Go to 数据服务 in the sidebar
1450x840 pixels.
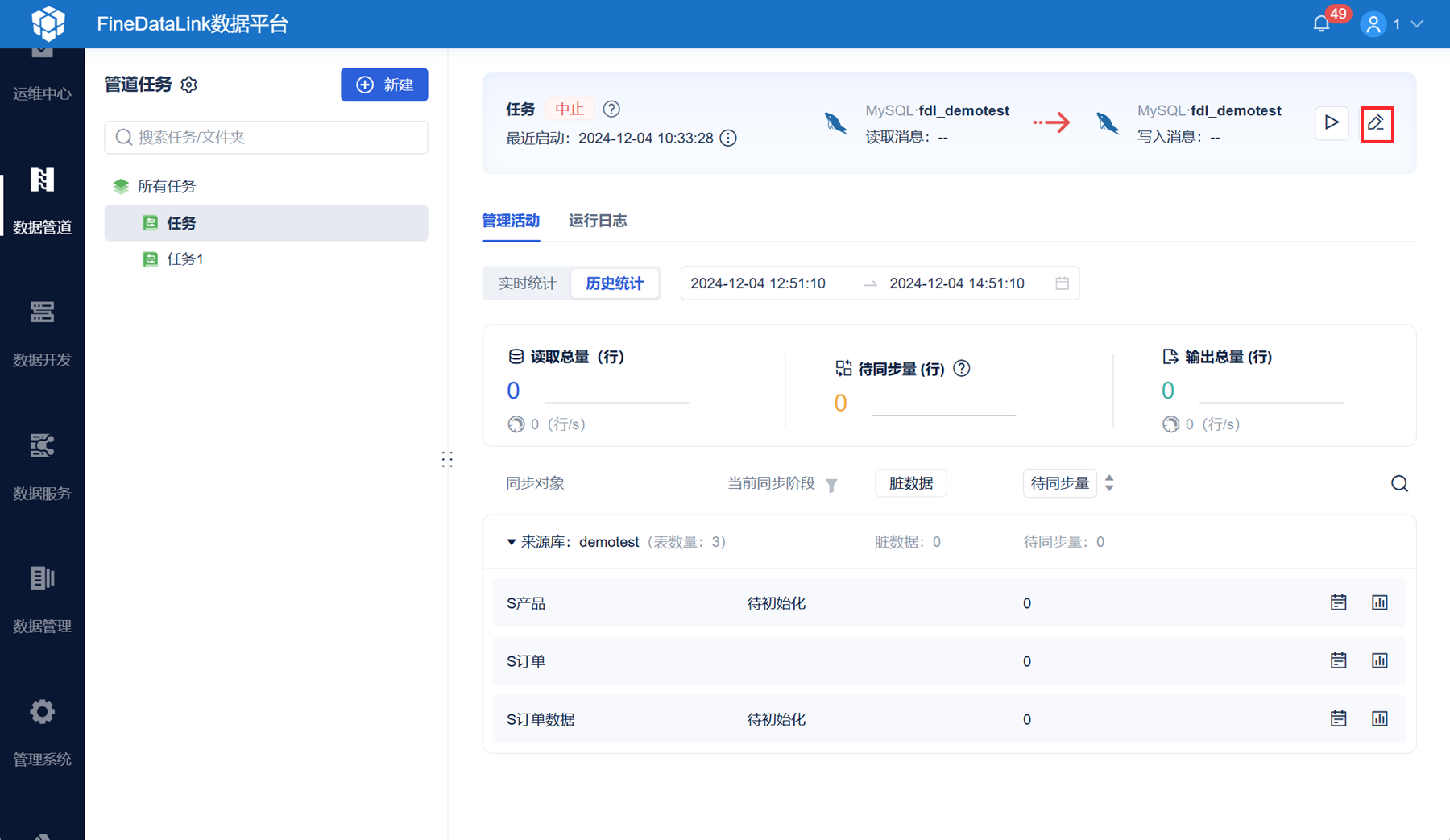coord(42,467)
